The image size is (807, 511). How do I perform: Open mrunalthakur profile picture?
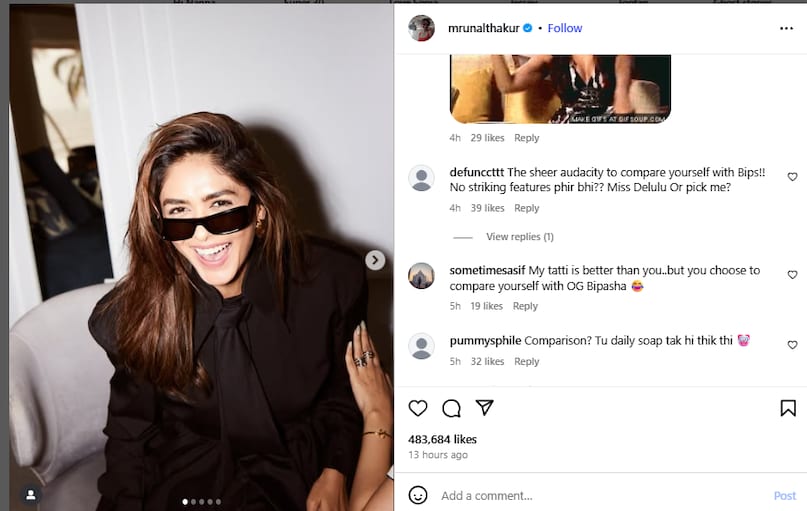tap(421, 28)
